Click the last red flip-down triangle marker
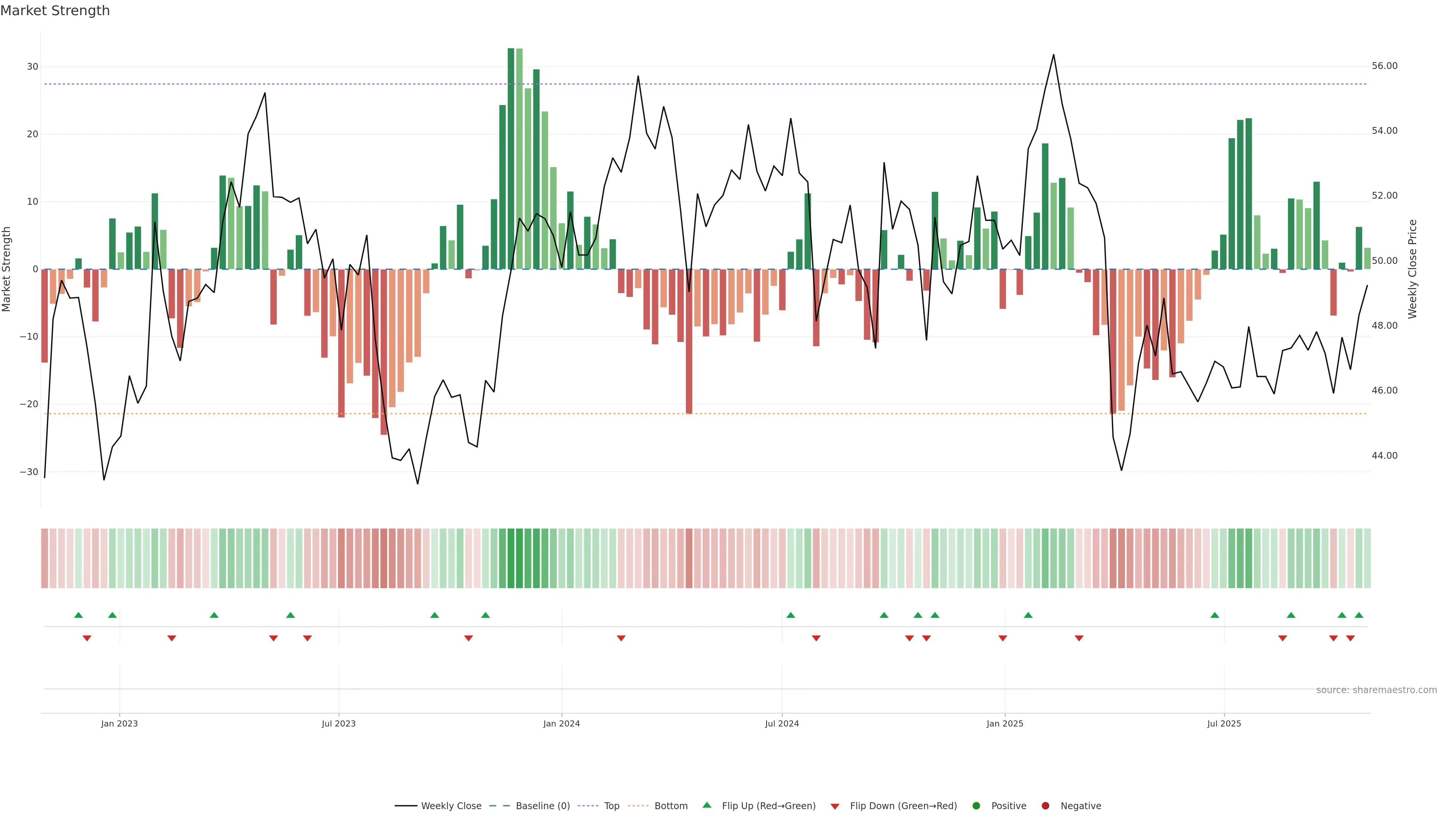The width and height of the screenshot is (1456, 819). pyautogui.click(x=1350, y=638)
